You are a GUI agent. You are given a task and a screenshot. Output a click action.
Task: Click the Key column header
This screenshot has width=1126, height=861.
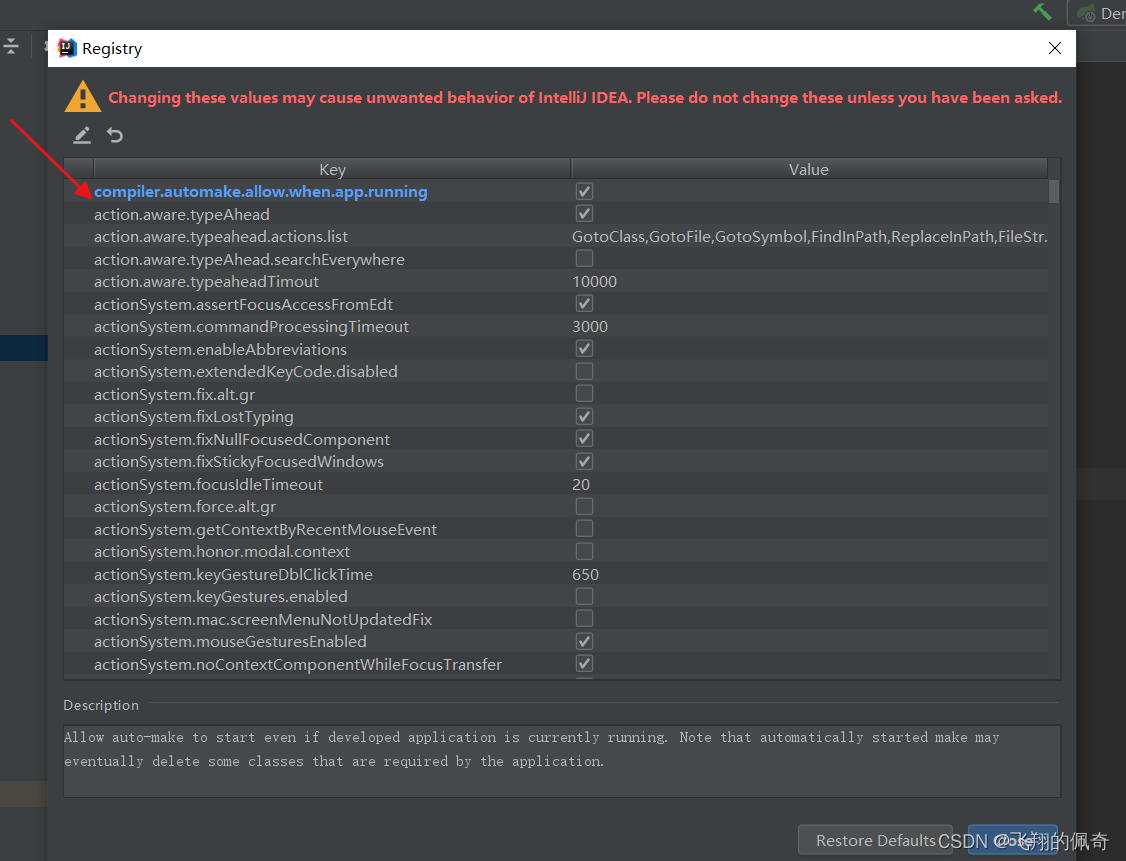(x=332, y=169)
